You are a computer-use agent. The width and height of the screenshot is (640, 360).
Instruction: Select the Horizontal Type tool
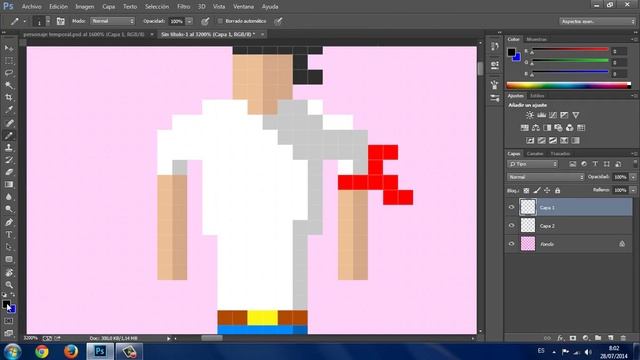(9, 235)
